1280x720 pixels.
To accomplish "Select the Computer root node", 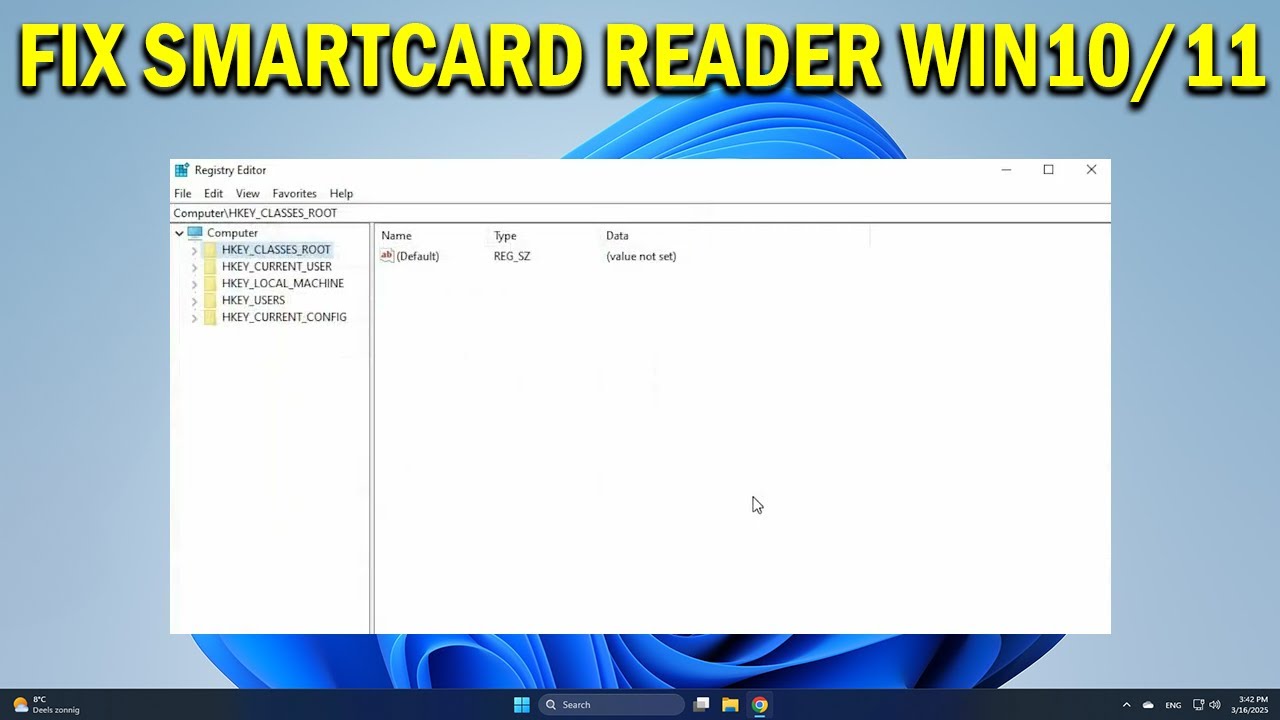I will coord(232,233).
